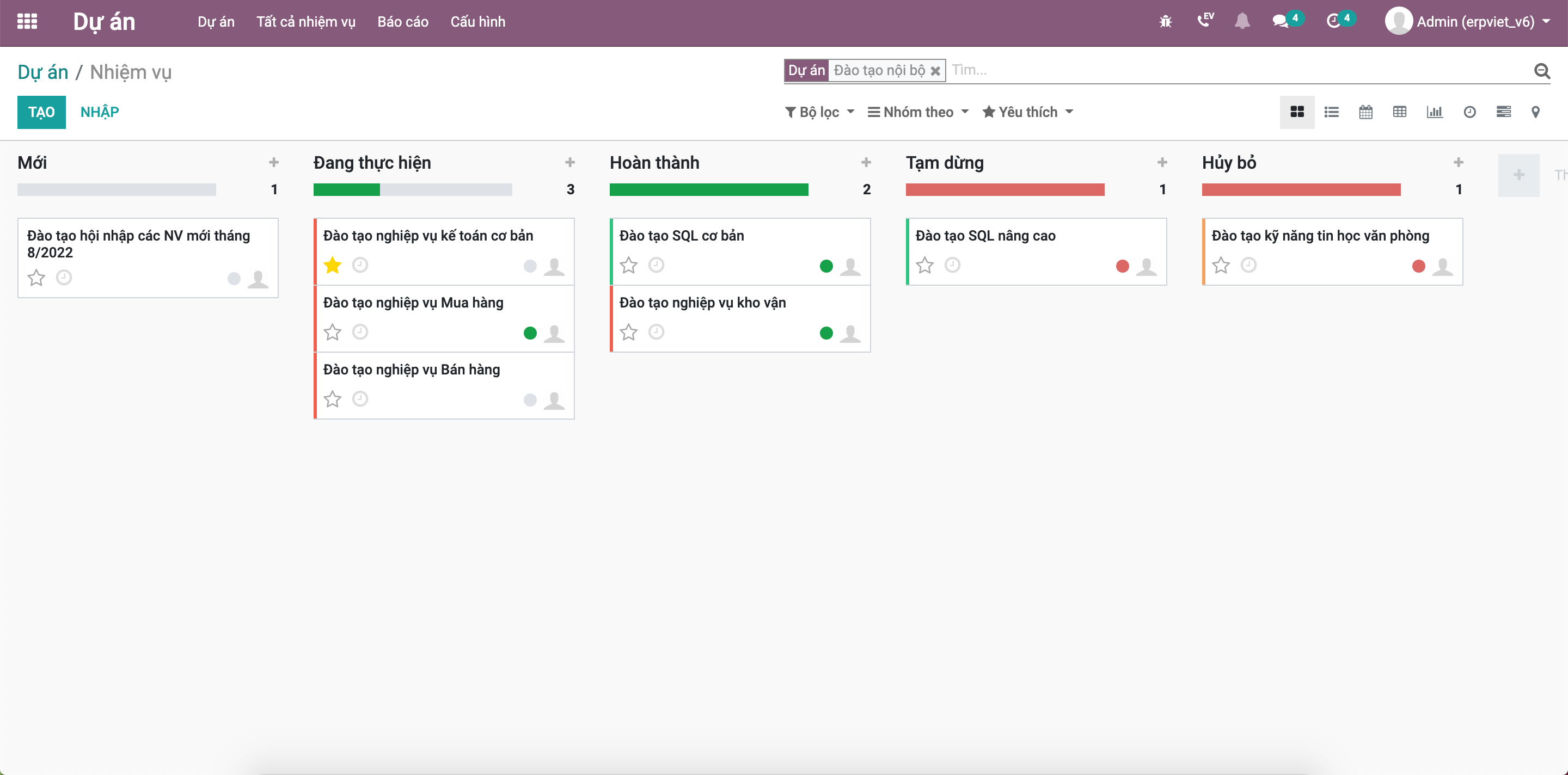Switch to Map view
The width and height of the screenshot is (1568, 775).
pyautogui.click(x=1535, y=112)
